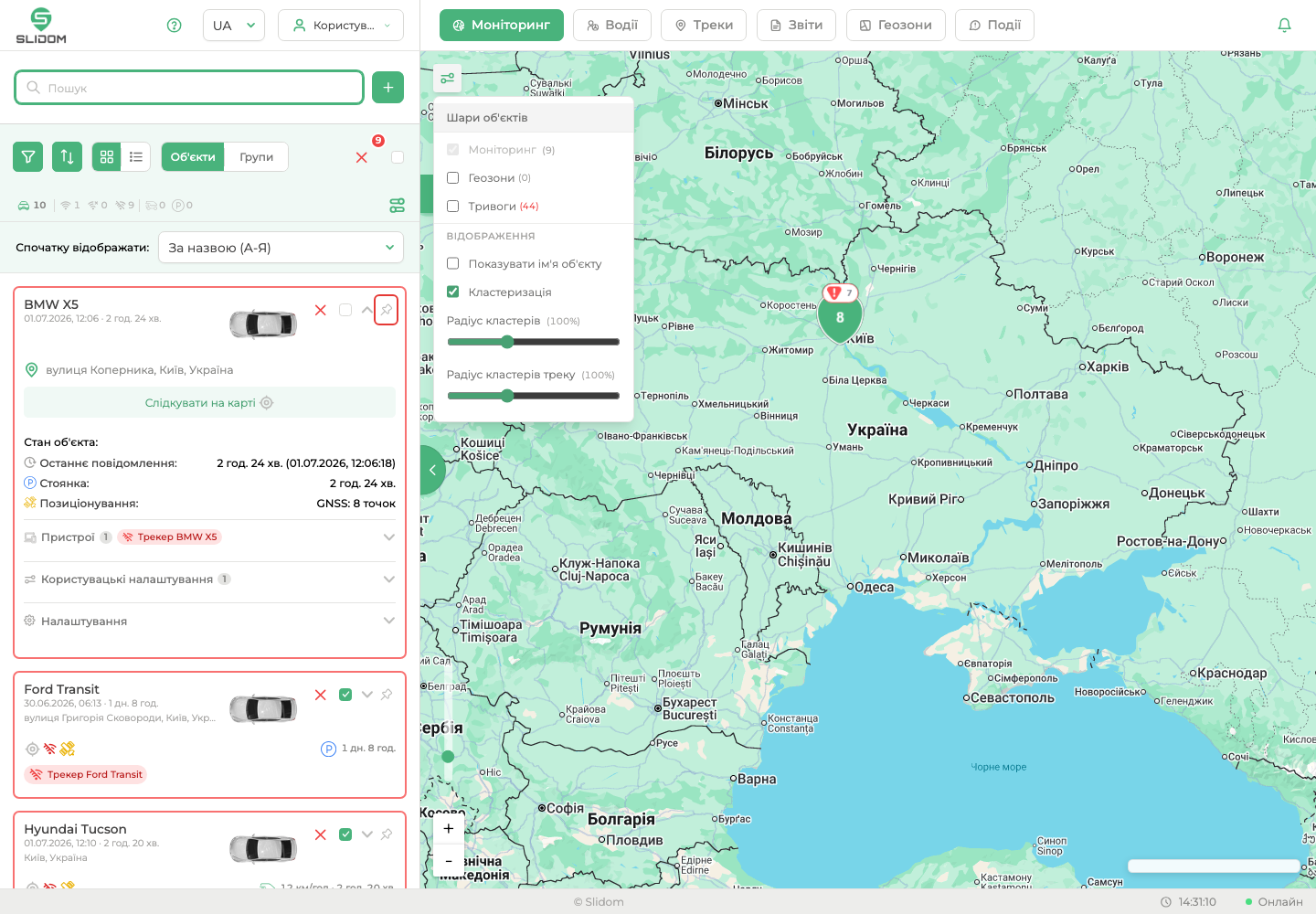Expand the Пристрої section
Image resolution: width=1316 pixels, height=914 pixels.
(209, 537)
